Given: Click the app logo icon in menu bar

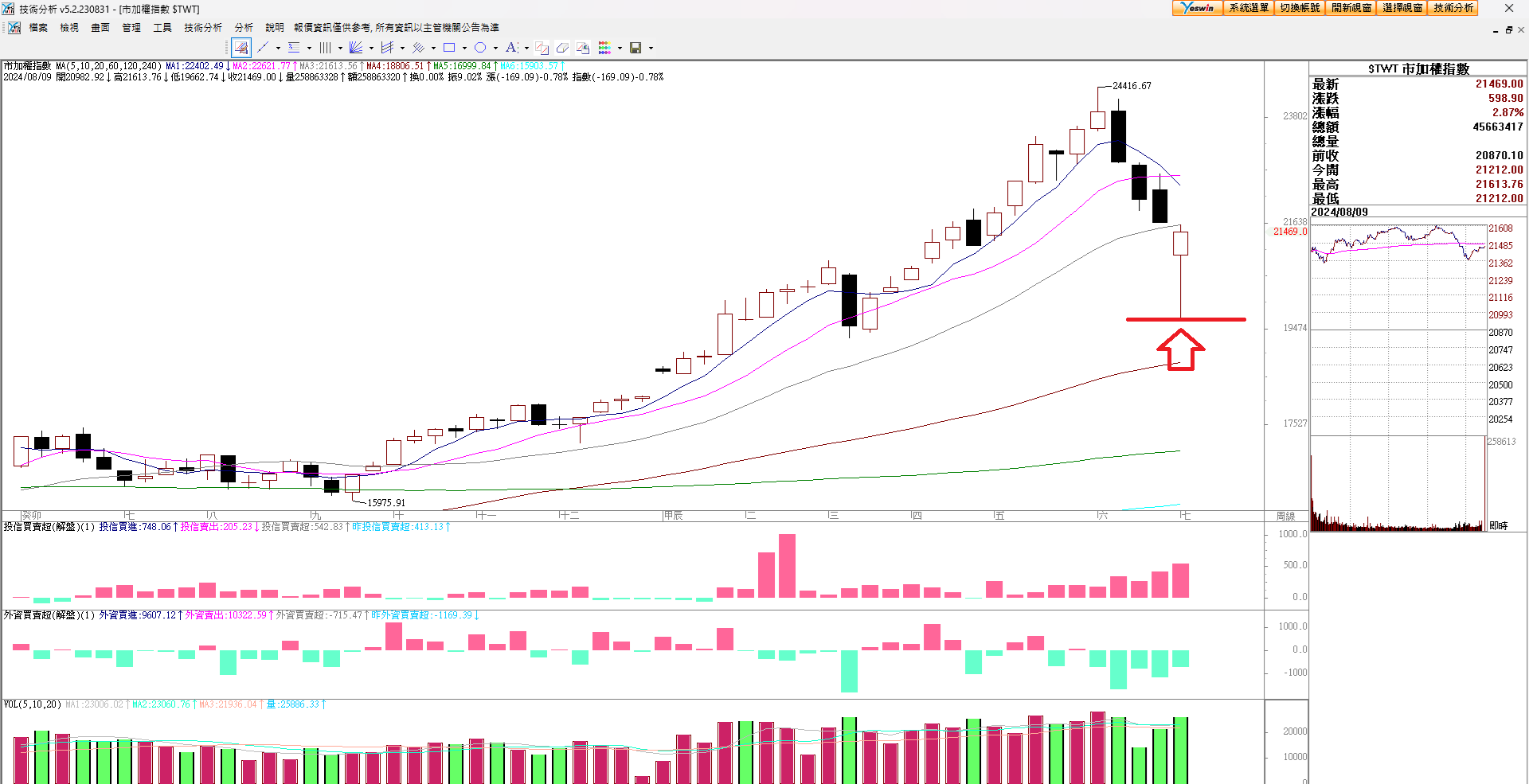Looking at the screenshot, I should [14, 27].
